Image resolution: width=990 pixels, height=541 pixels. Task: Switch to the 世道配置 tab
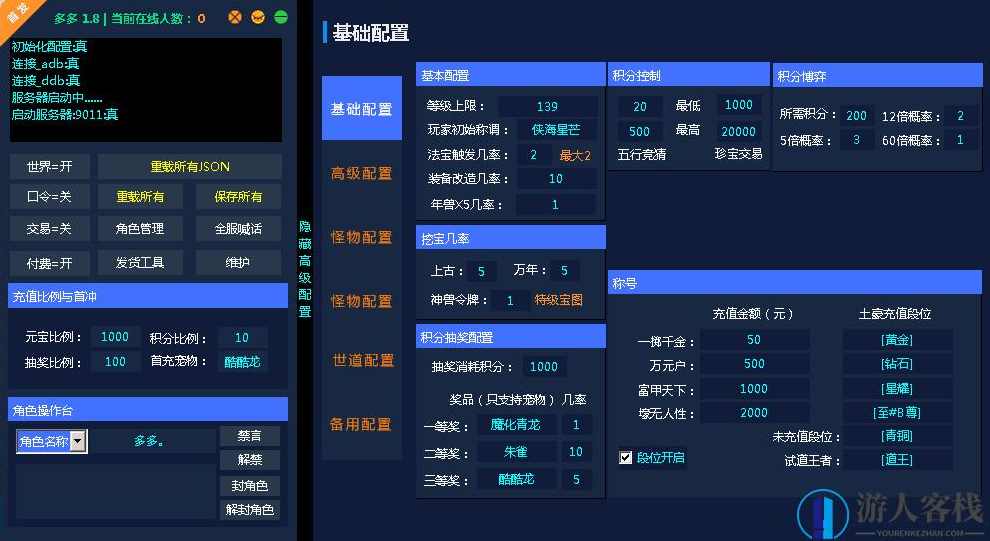click(x=362, y=360)
